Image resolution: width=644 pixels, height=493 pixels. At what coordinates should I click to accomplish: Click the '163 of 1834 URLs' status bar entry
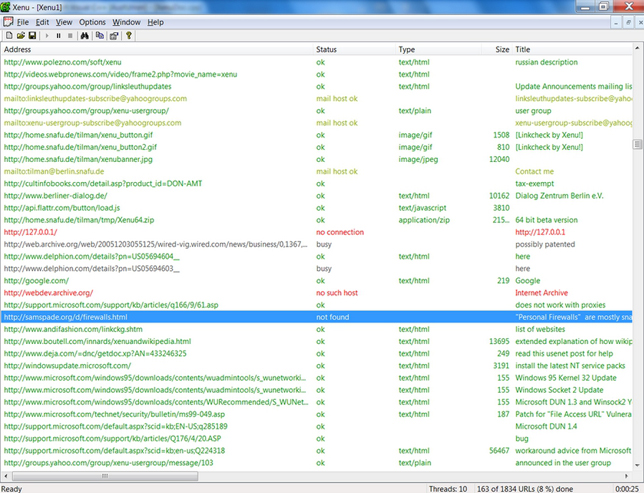point(525,489)
